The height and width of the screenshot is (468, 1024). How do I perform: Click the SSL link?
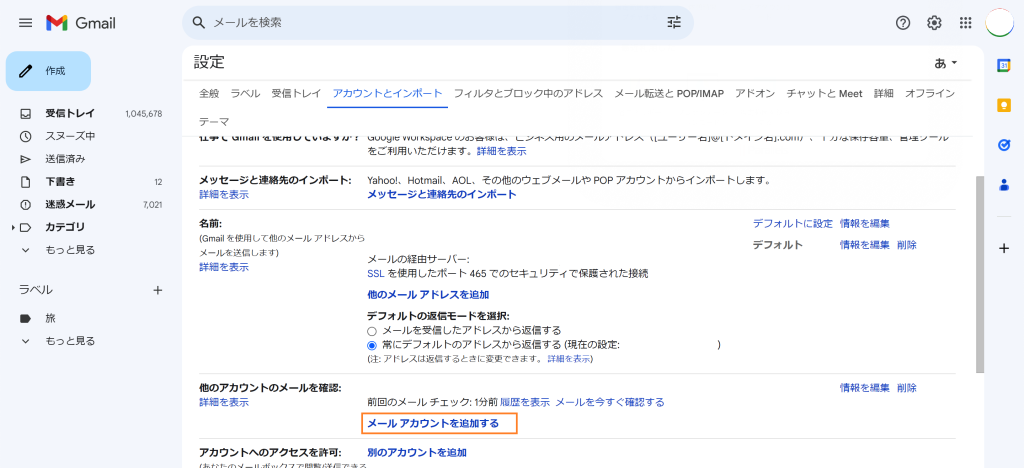click(376, 273)
